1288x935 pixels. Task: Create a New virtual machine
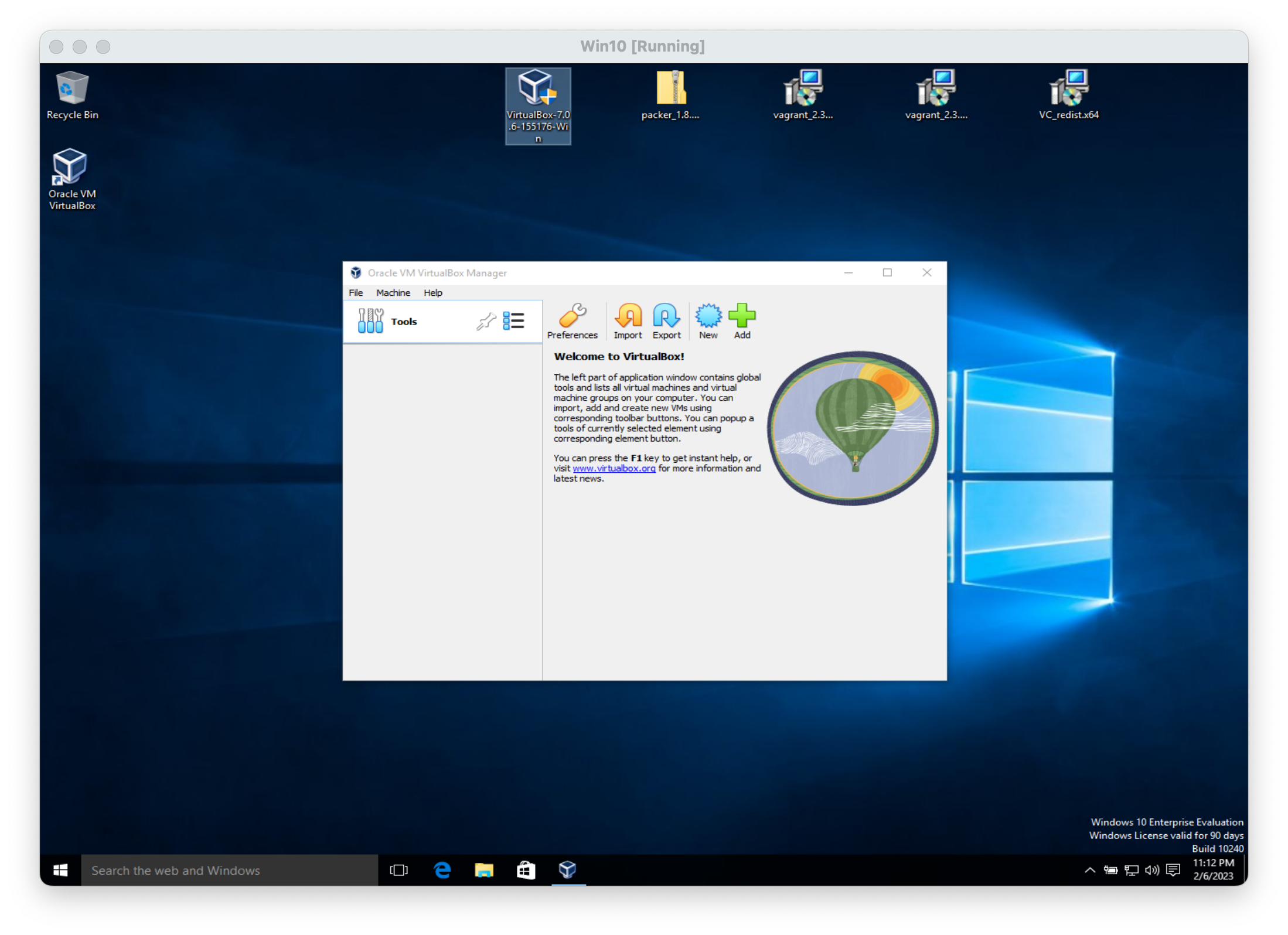(x=708, y=320)
